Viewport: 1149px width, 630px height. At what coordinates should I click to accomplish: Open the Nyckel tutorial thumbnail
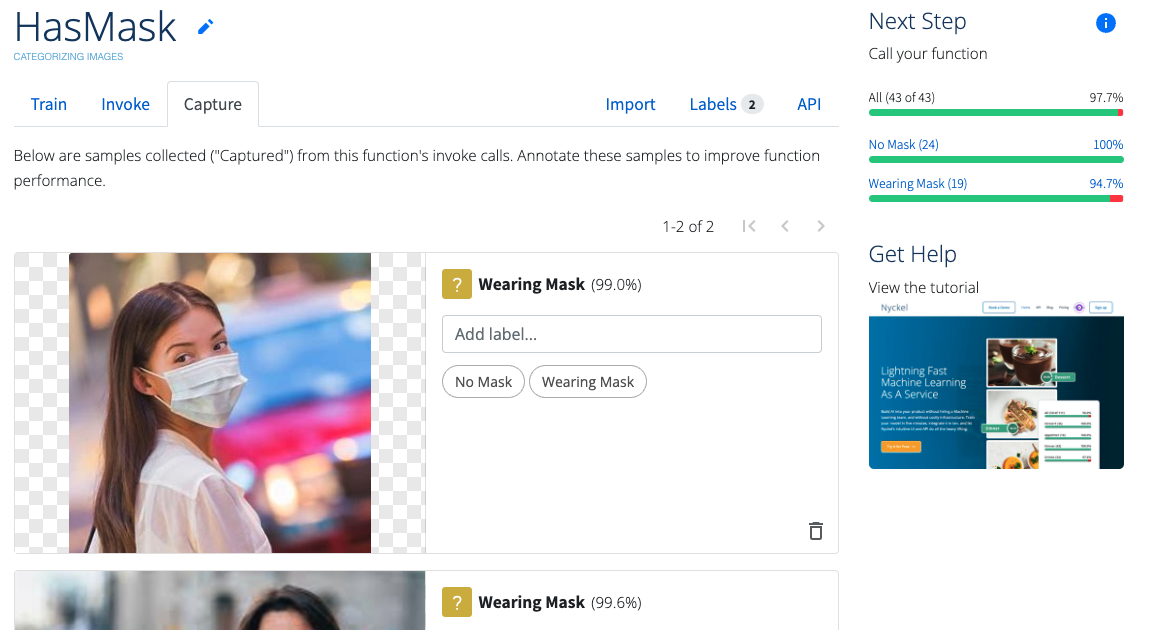[996, 385]
